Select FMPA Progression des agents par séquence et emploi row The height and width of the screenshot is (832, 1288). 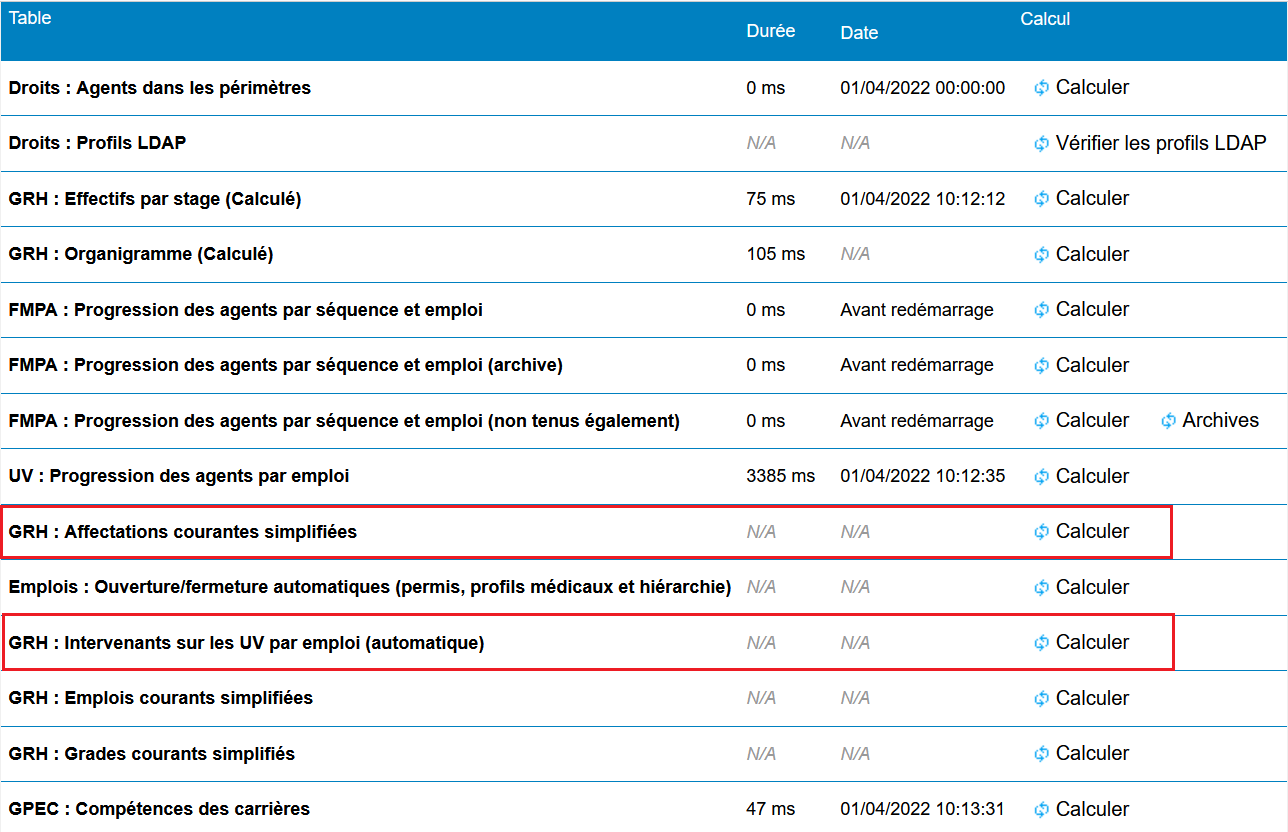click(x=245, y=310)
